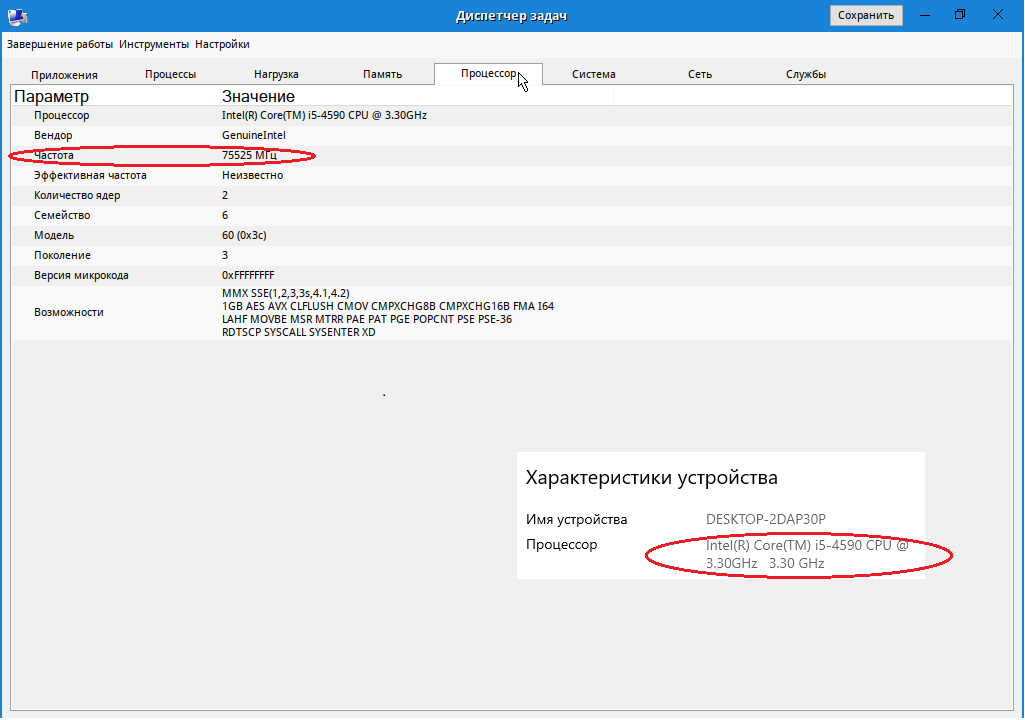Select the Семейство row
The image size is (1025, 720).
click(512, 215)
